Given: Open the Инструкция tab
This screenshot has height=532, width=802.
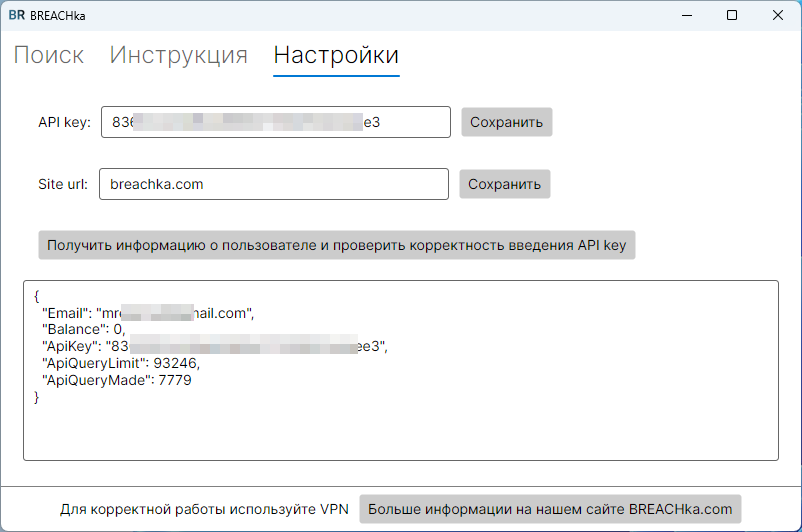Looking at the screenshot, I should (179, 55).
